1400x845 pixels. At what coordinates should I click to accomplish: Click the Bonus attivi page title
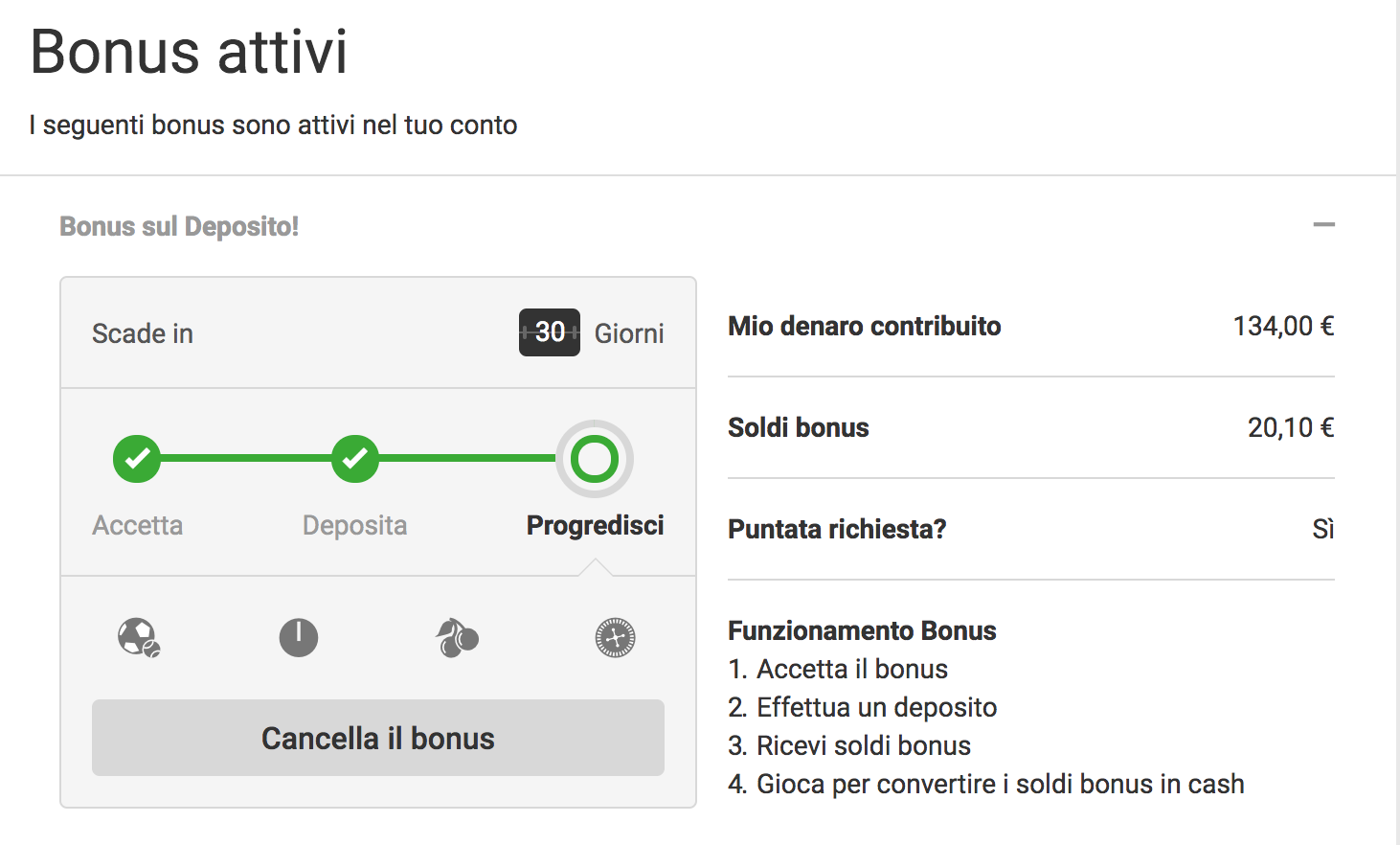189,52
